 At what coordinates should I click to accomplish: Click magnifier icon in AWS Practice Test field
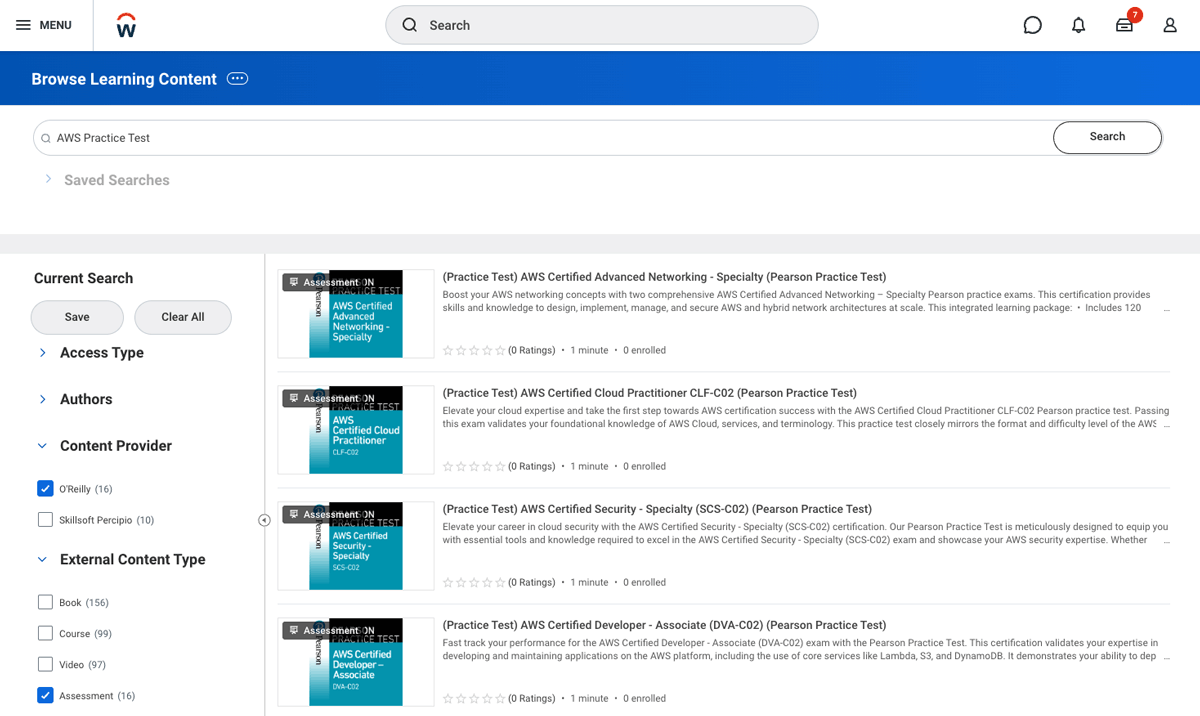(46, 138)
